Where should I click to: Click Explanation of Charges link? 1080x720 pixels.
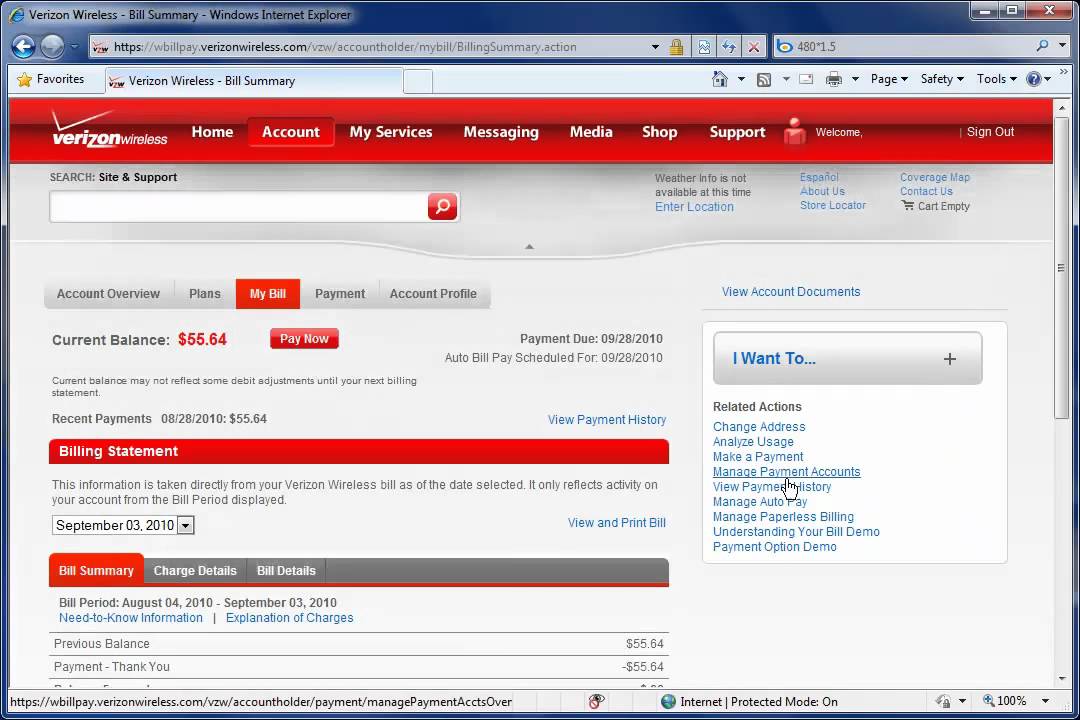tap(289, 618)
